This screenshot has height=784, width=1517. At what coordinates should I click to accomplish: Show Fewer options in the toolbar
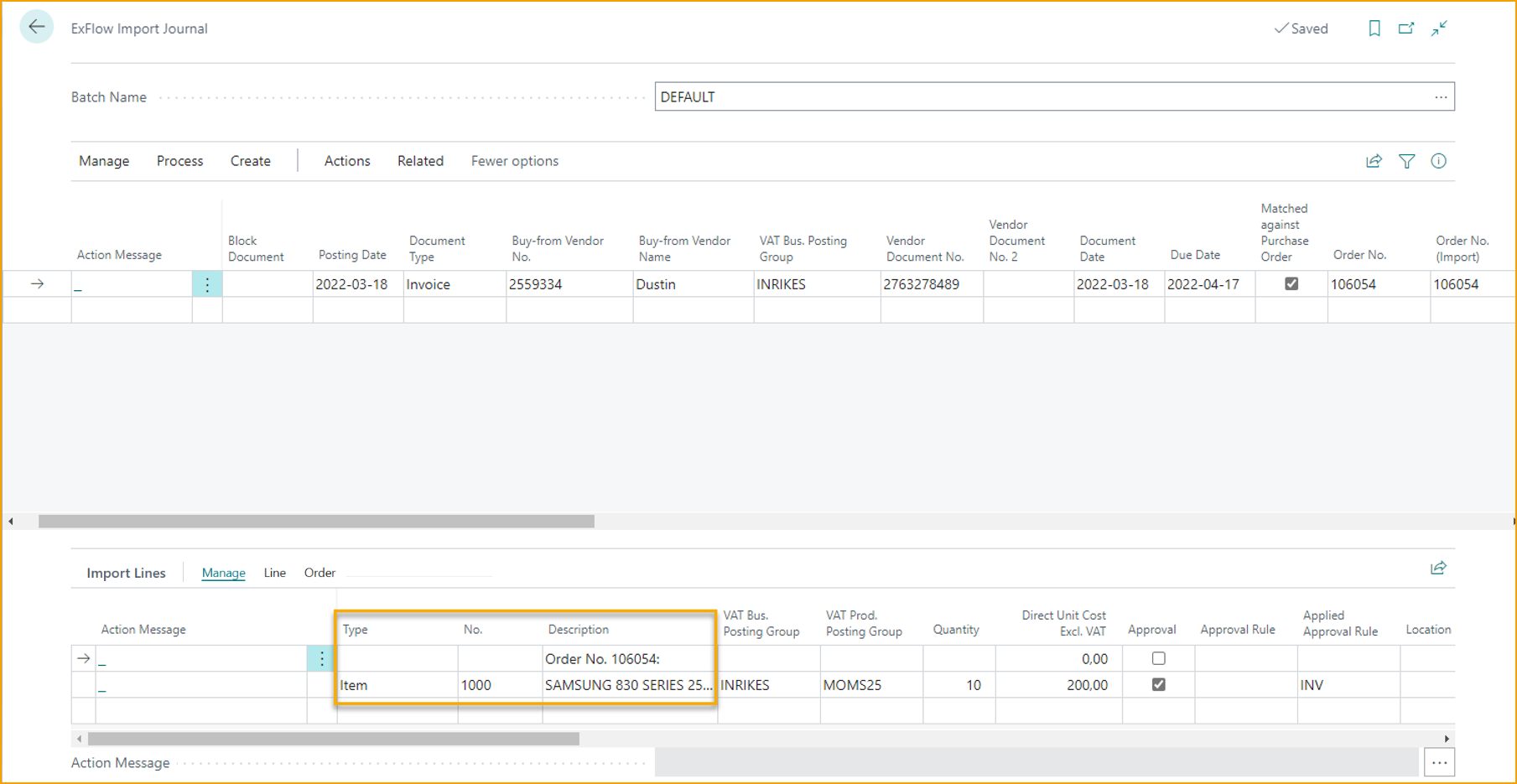pos(514,160)
